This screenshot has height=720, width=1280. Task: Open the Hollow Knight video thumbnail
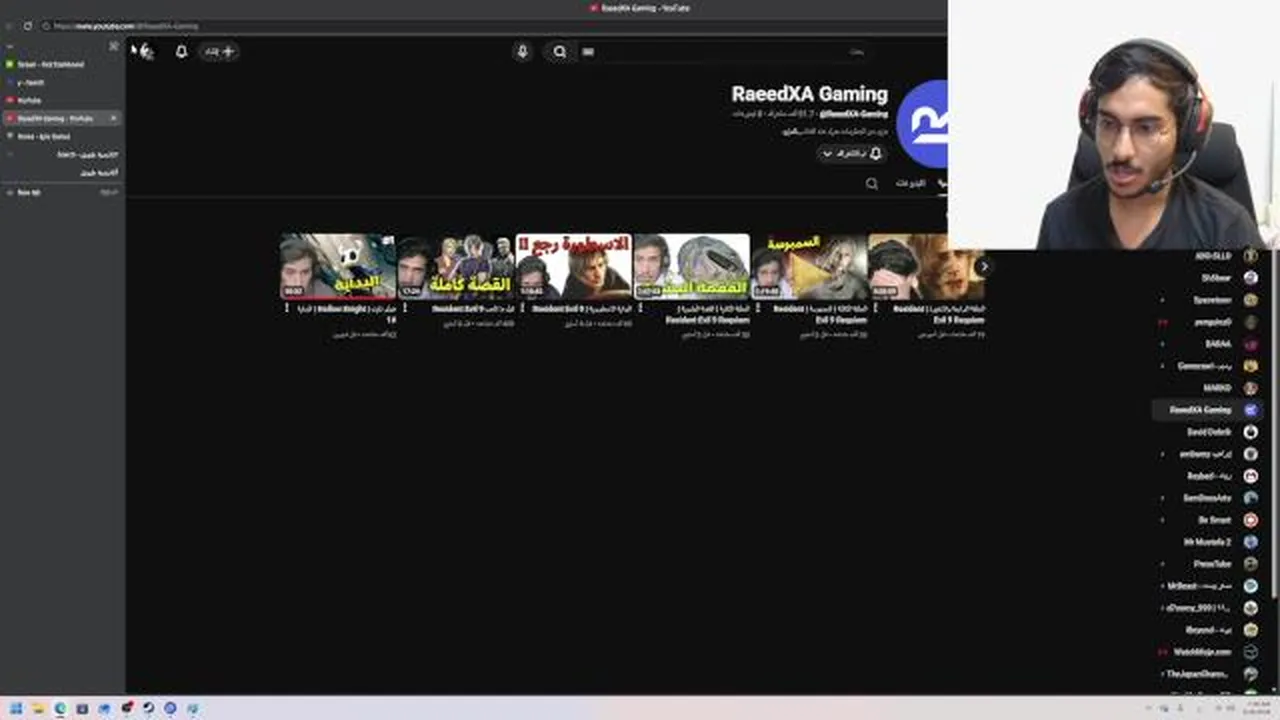(338, 266)
